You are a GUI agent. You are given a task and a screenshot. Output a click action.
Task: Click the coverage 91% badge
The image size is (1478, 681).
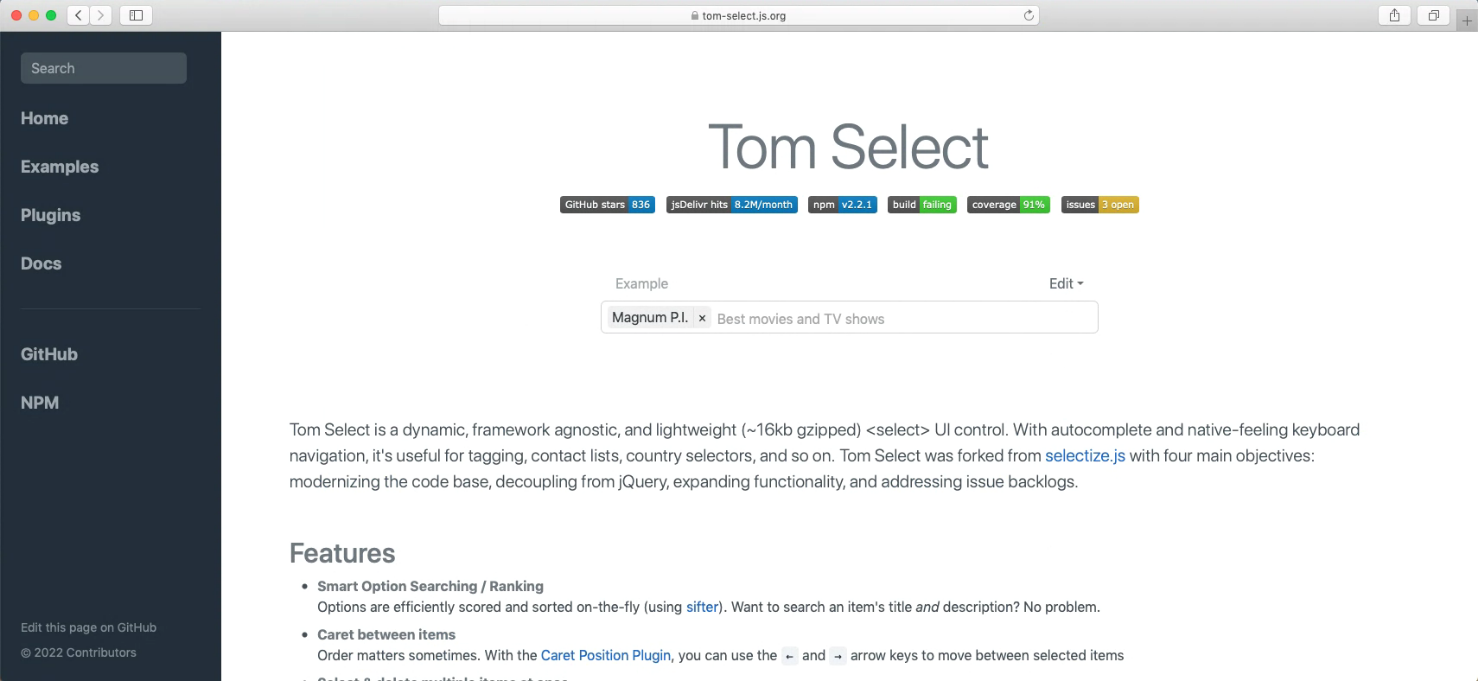point(1008,204)
